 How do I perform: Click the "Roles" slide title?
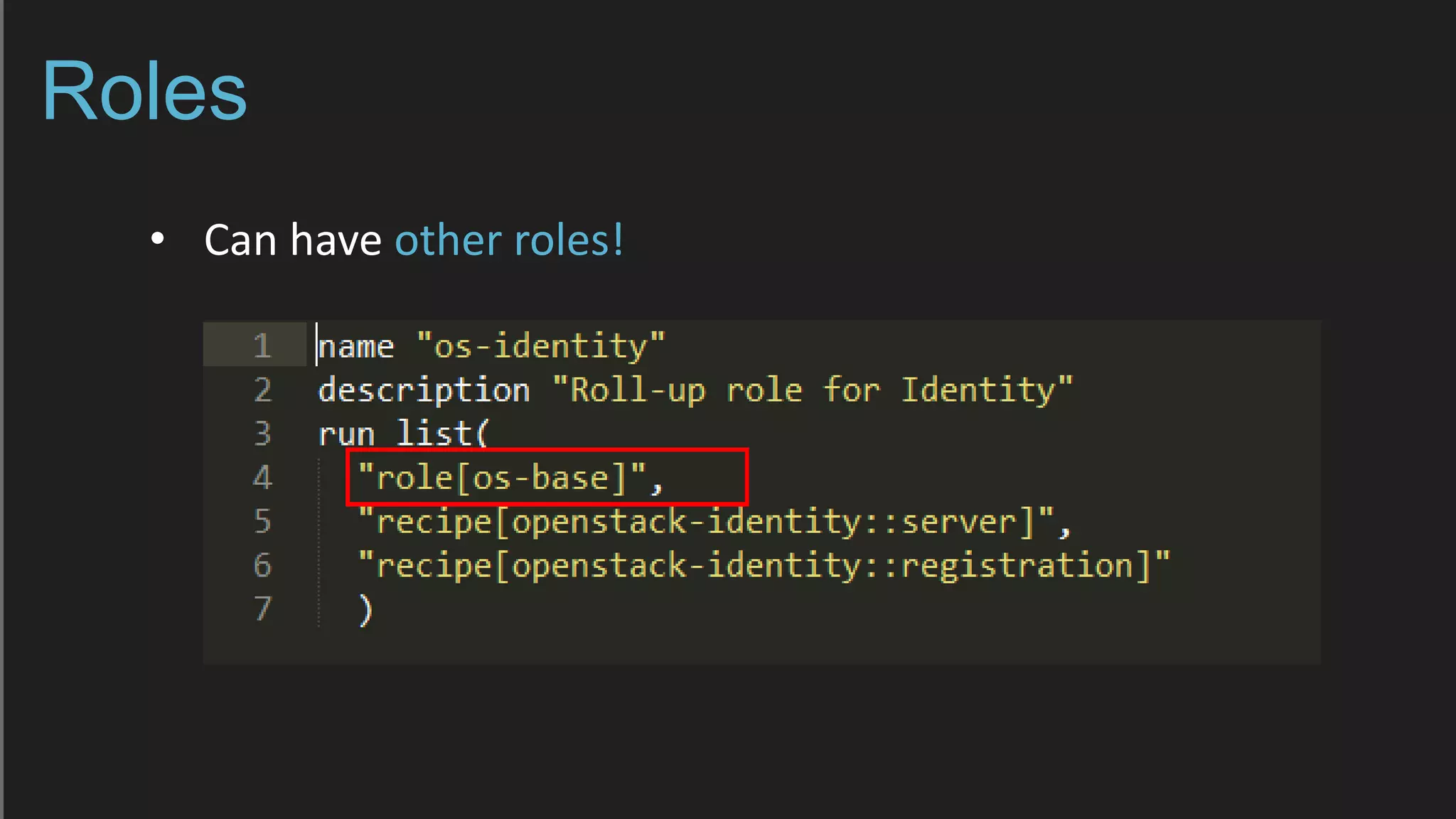144,90
